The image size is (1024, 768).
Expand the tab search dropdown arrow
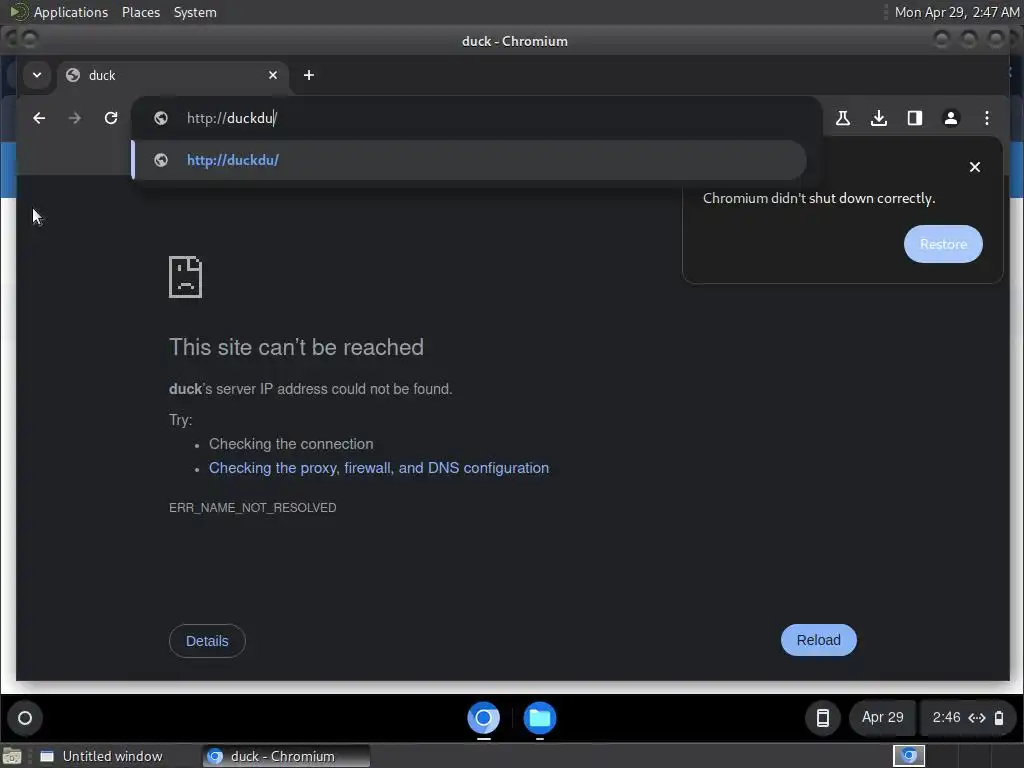point(37,75)
